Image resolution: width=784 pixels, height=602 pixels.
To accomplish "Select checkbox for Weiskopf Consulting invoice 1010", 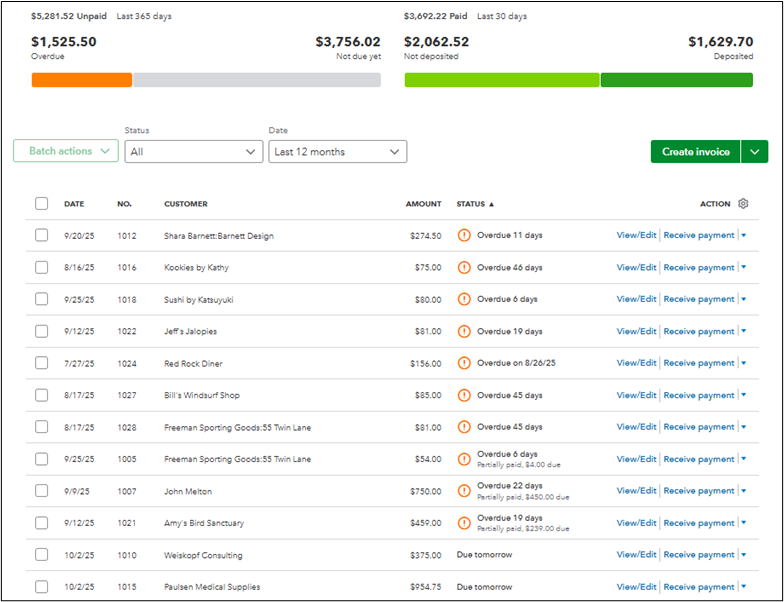I will click(42, 554).
